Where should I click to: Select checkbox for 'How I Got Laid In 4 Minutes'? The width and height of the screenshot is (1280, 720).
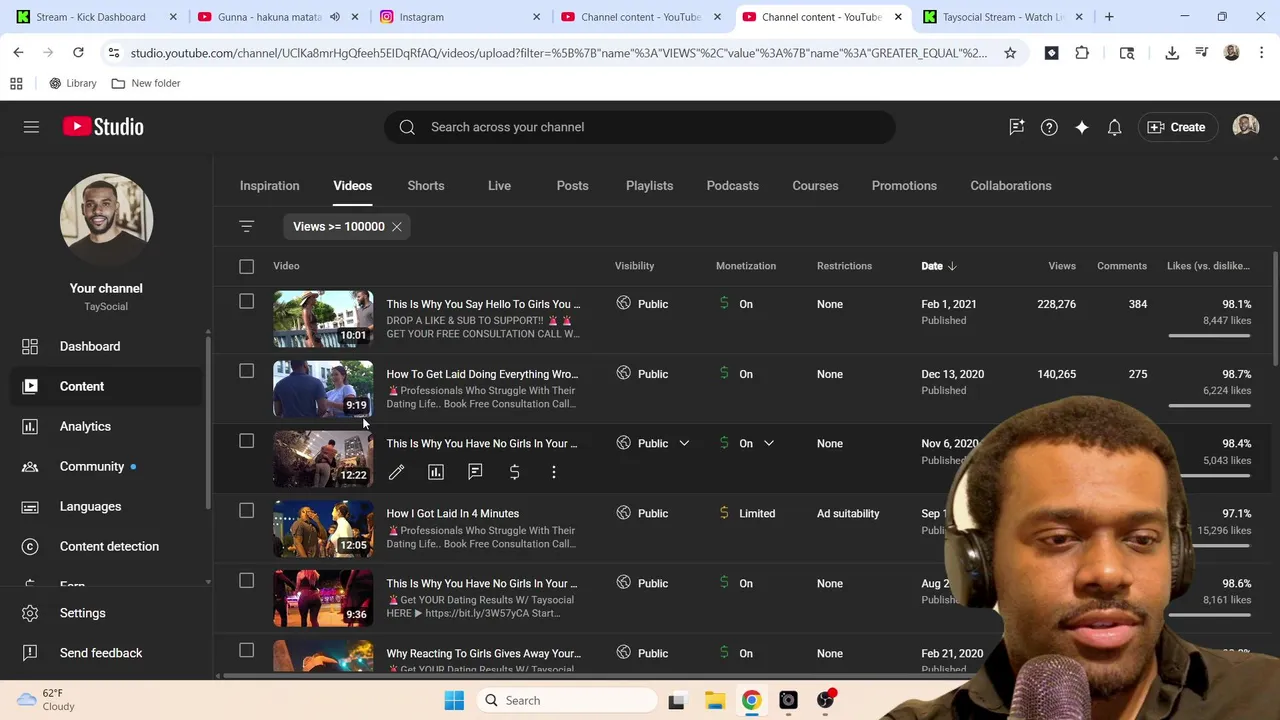click(246, 511)
